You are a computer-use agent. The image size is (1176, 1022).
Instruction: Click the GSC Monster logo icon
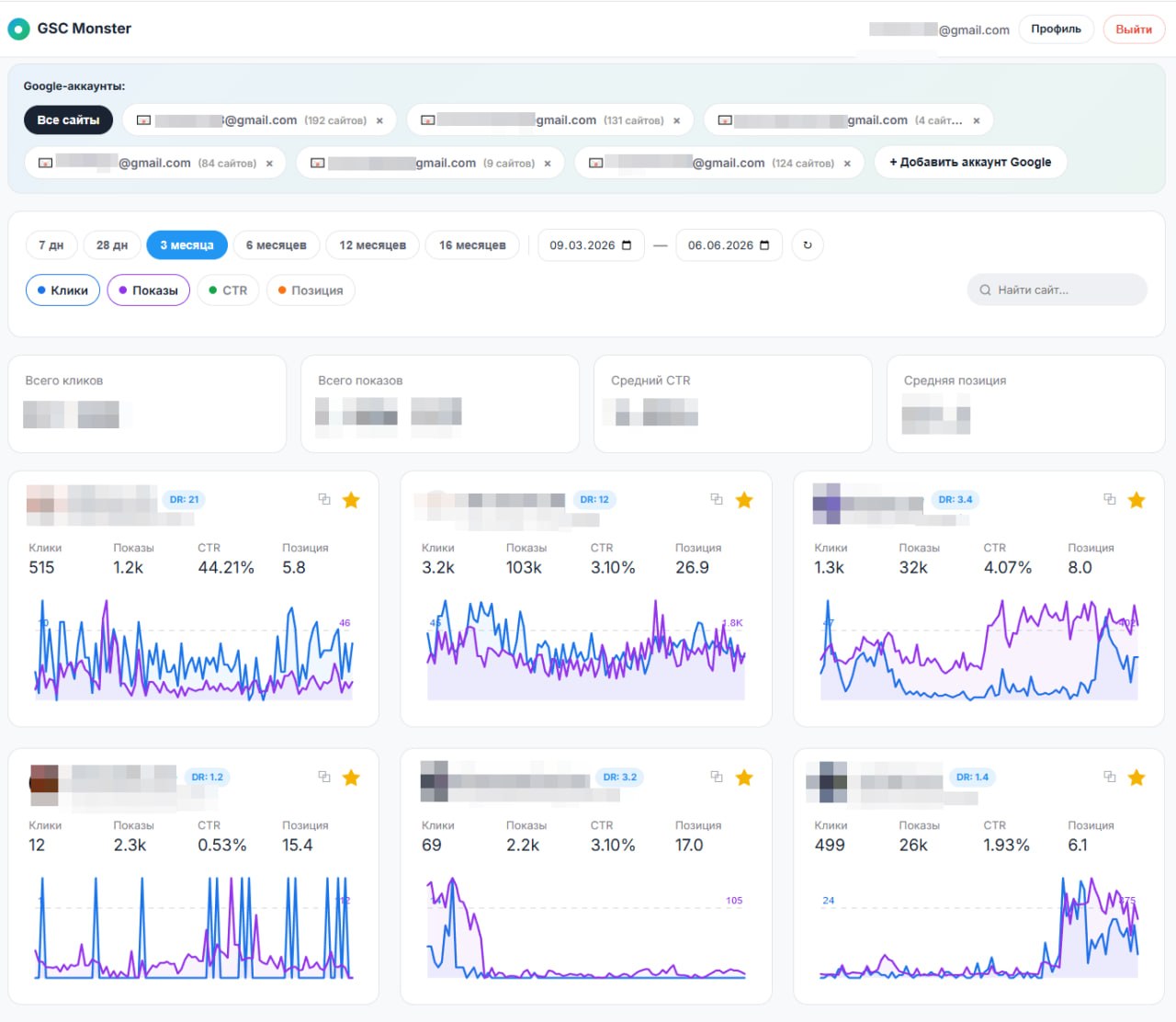18,29
